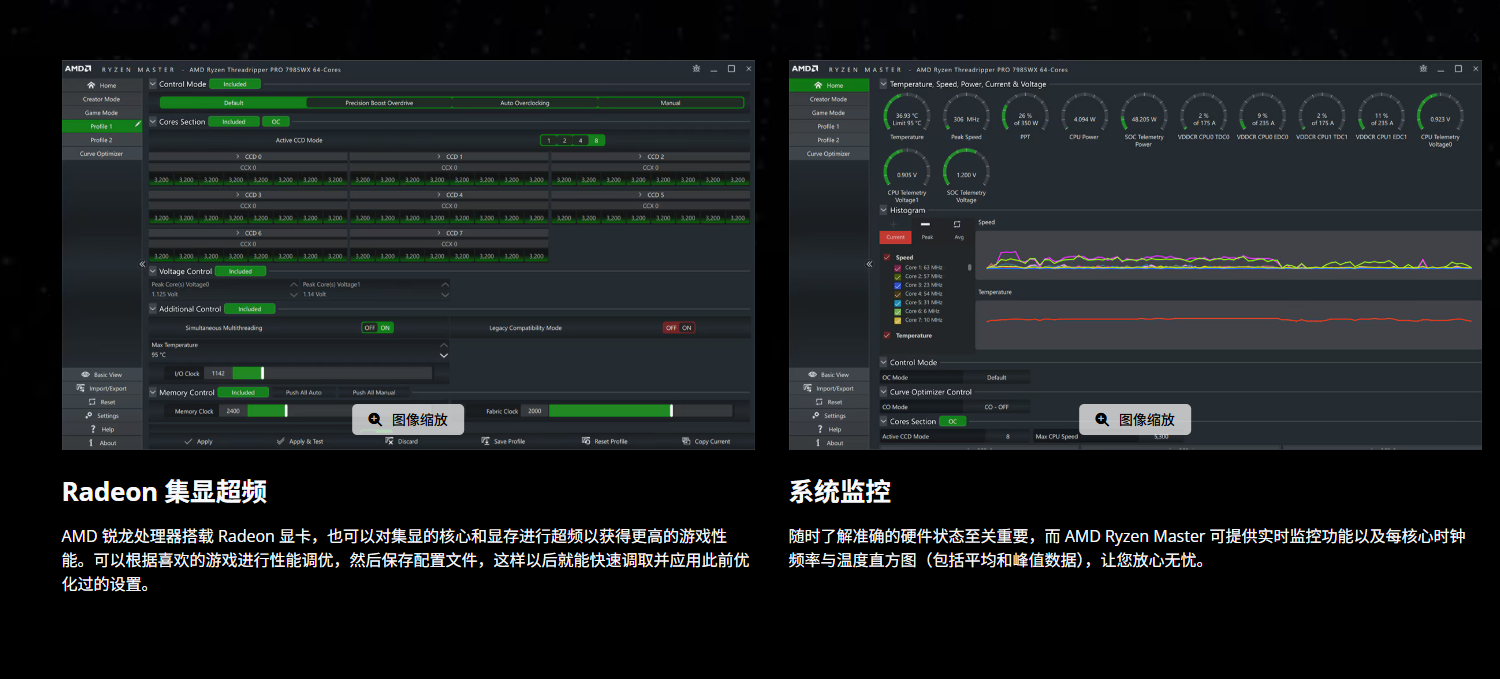This screenshot has width=1500, height=679.
Task: Click the Histogram minus bar icon
Action: click(x=925, y=224)
